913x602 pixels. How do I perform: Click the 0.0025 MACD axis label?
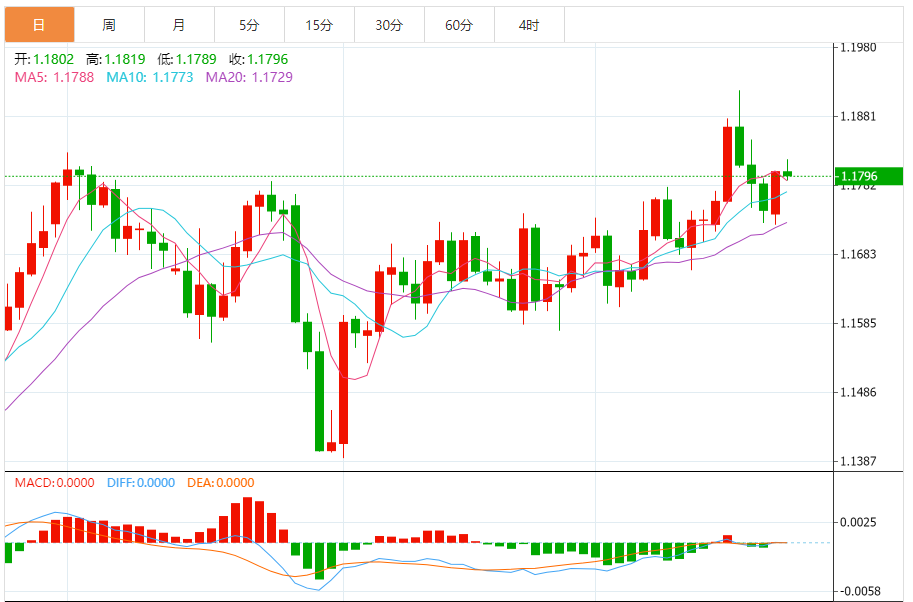pos(858,522)
